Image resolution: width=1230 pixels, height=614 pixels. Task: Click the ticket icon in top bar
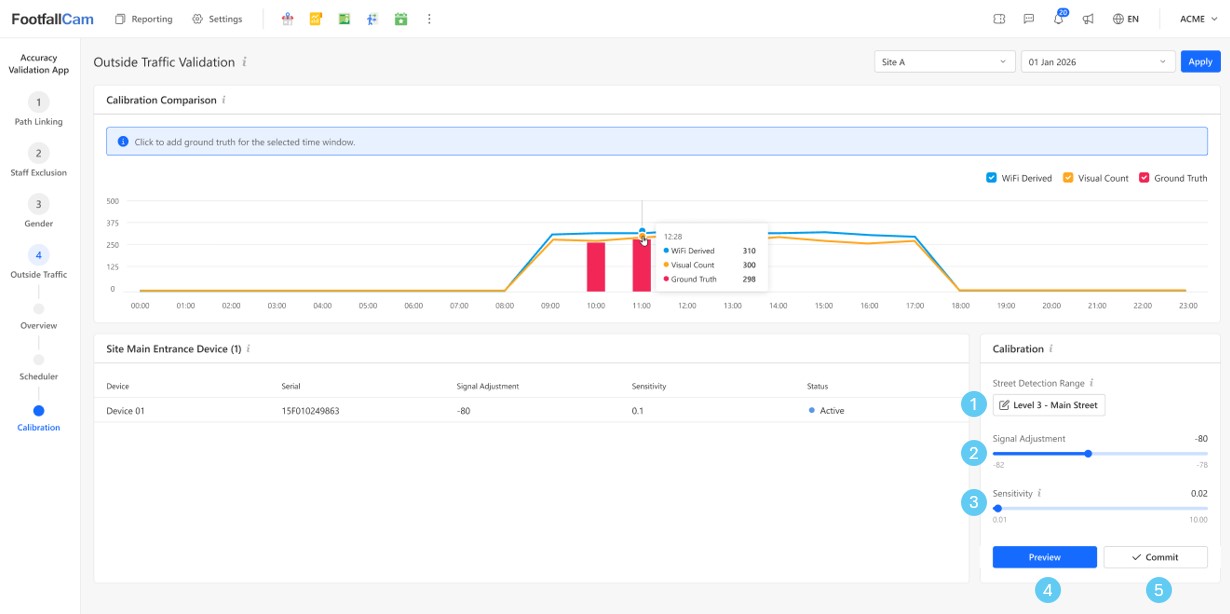click(x=998, y=19)
